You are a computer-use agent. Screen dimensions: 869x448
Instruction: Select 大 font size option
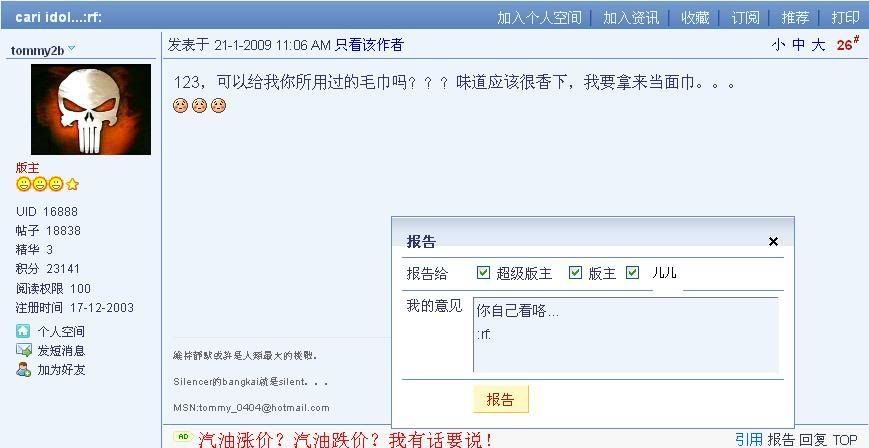point(818,45)
